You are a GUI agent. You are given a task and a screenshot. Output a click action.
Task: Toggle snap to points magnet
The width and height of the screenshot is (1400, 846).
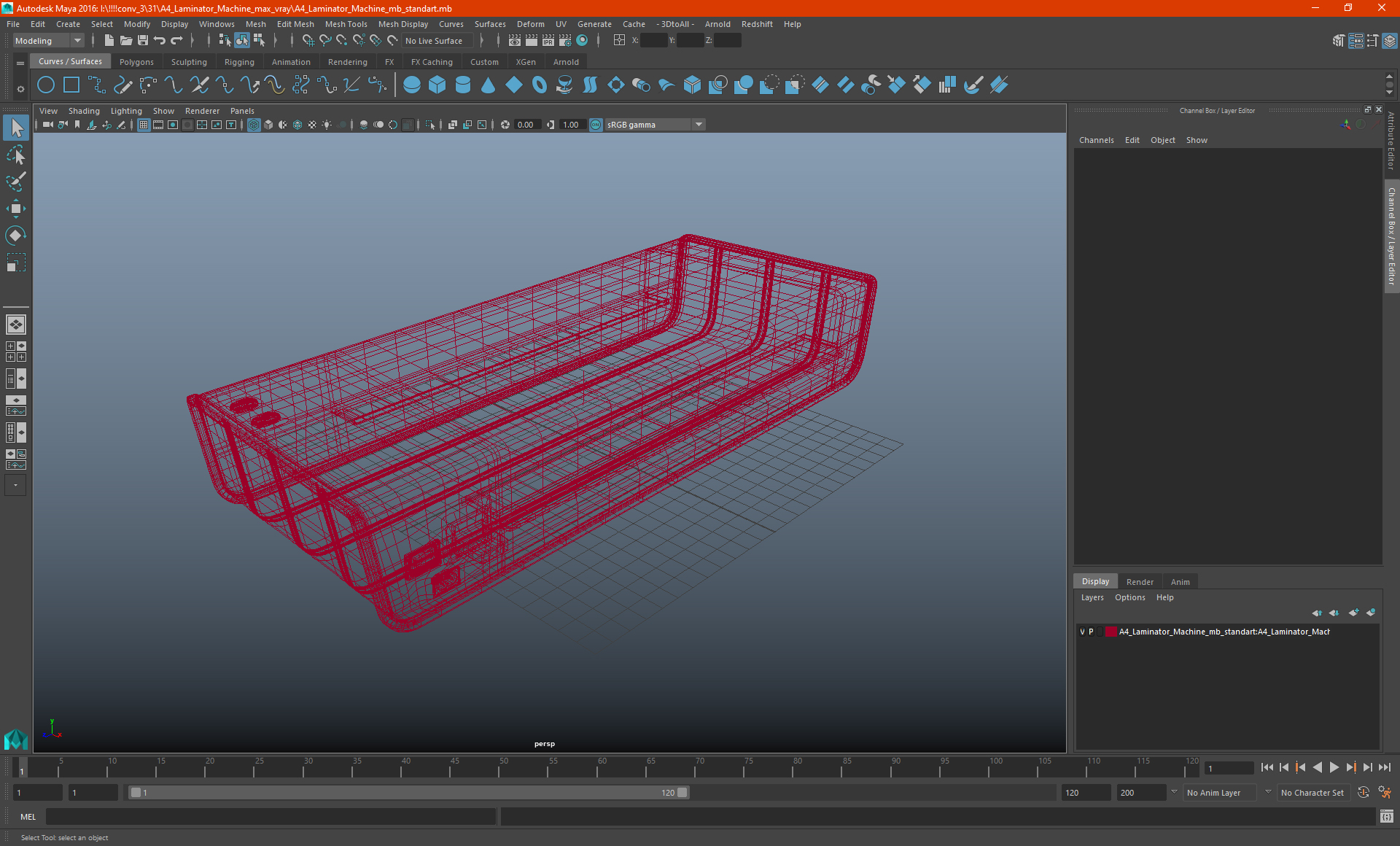click(342, 41)
